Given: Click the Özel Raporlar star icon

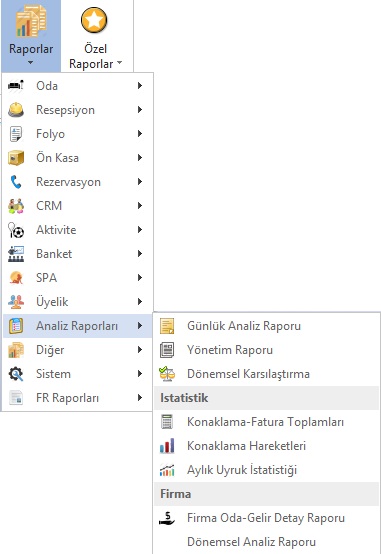Looking at the screenshot, I should [x=94, y=20].
